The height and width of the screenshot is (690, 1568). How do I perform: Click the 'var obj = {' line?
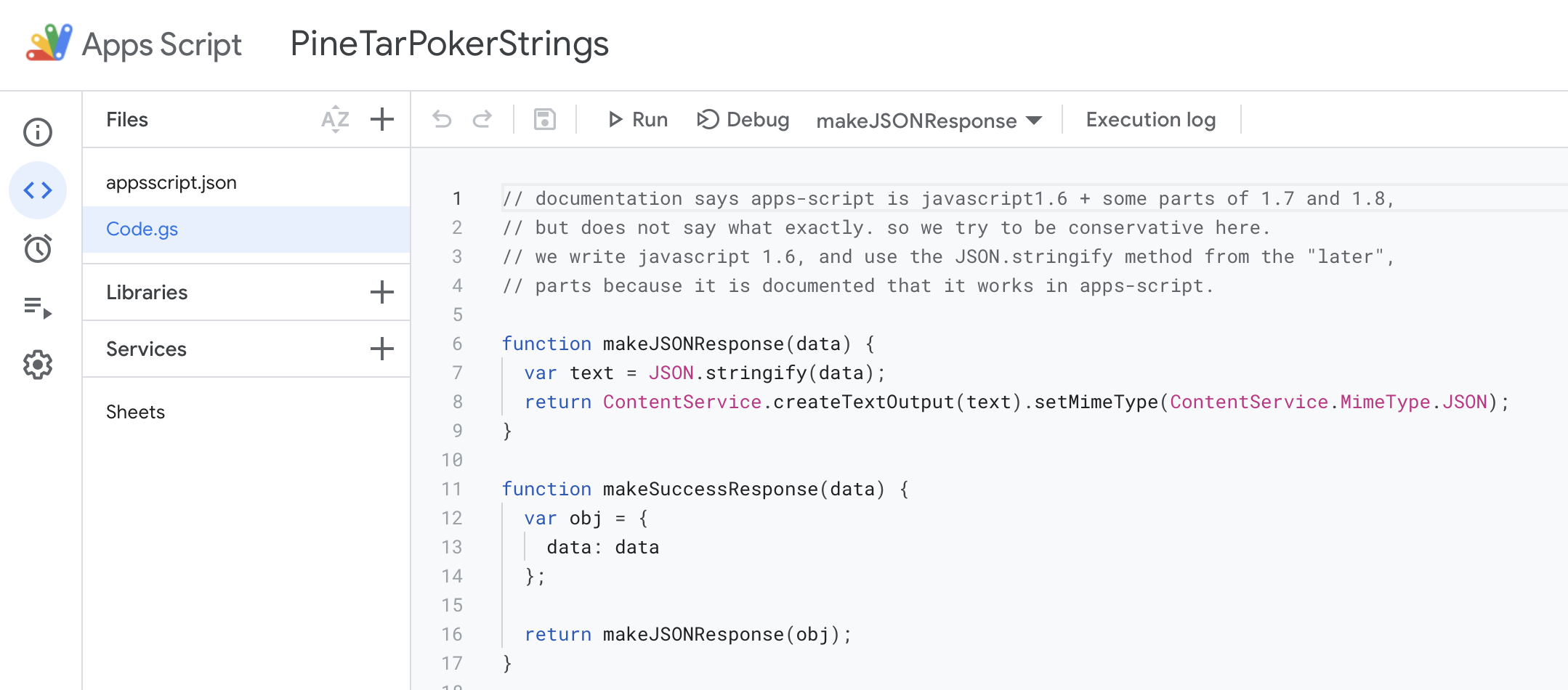(x=586, y=518)
